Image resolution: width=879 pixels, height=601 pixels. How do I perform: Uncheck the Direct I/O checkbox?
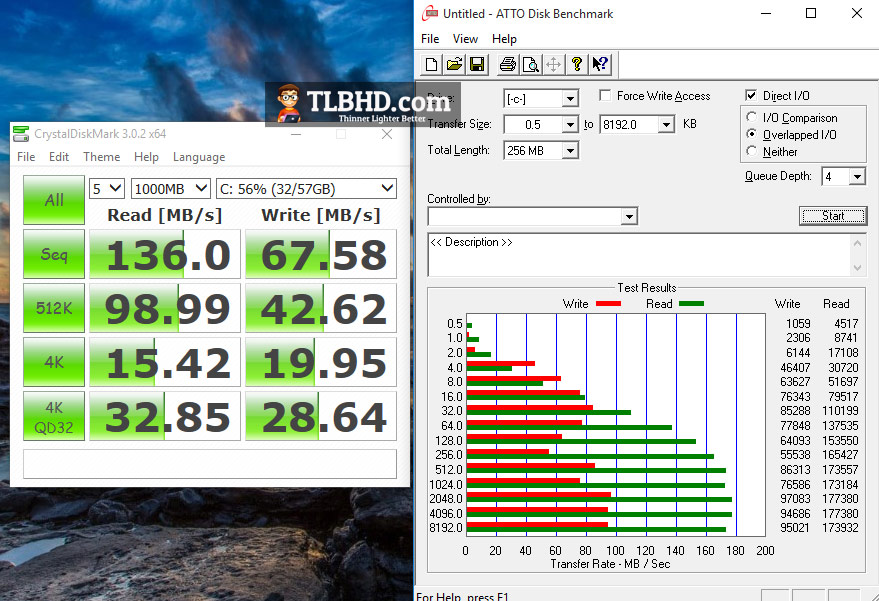[x=751, y=95]
